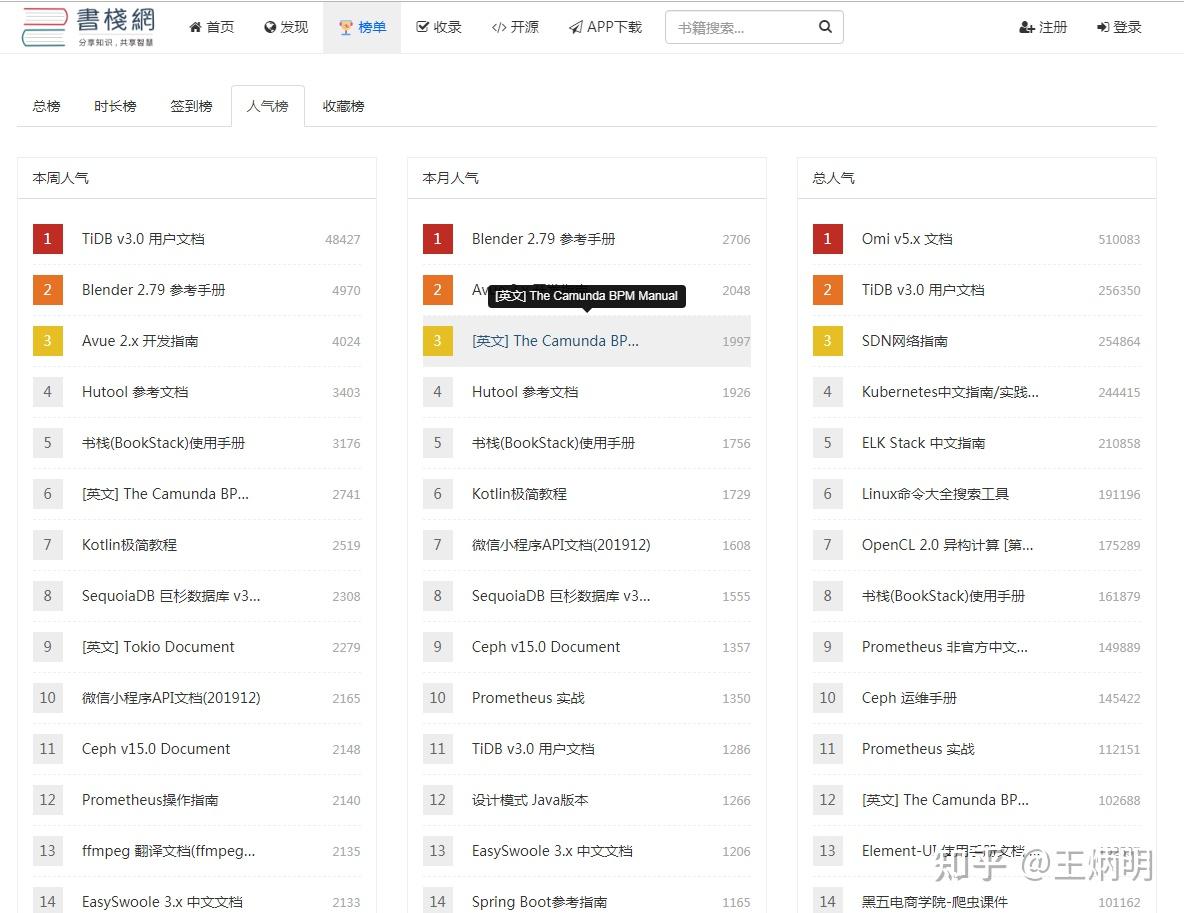Open total-rank TiDB v3.0 用户文档 entry
Viewport: 1184px width, 913px height.
[x=923, y=290]
